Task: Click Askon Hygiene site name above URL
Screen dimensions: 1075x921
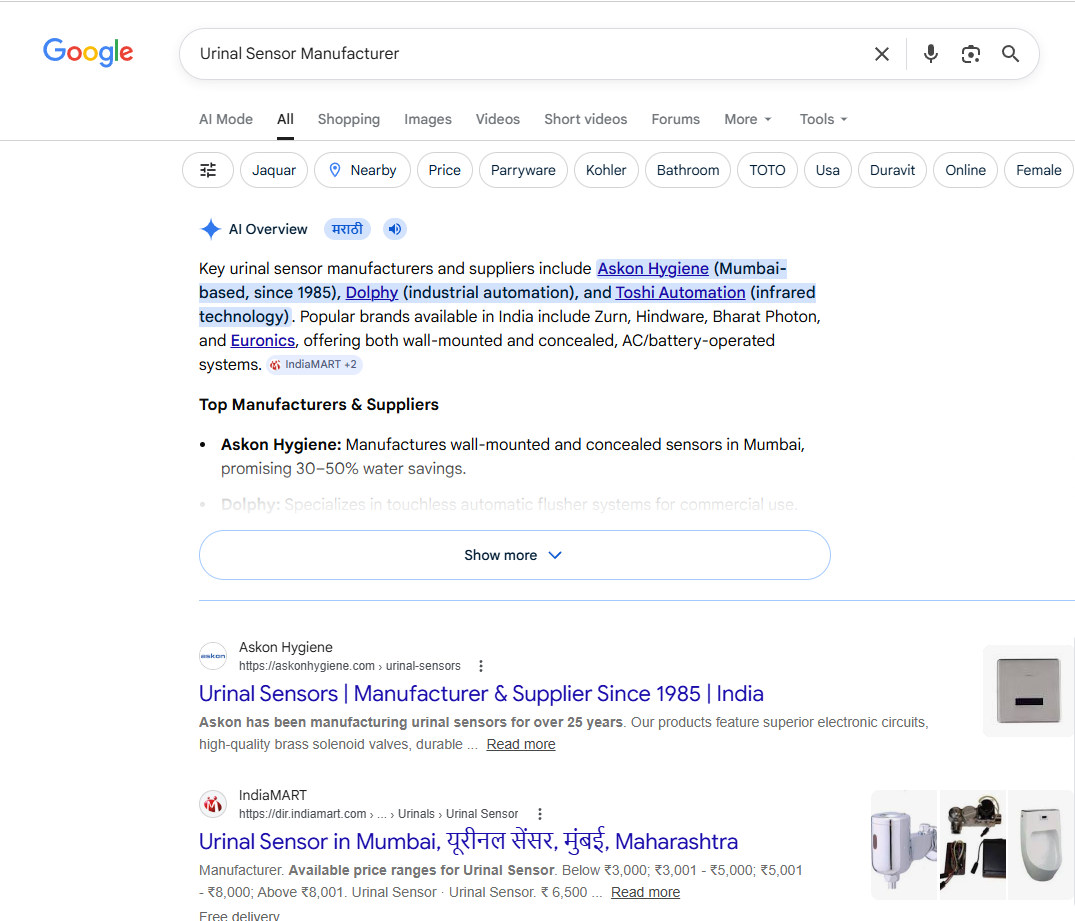Action: click(286, 647)
